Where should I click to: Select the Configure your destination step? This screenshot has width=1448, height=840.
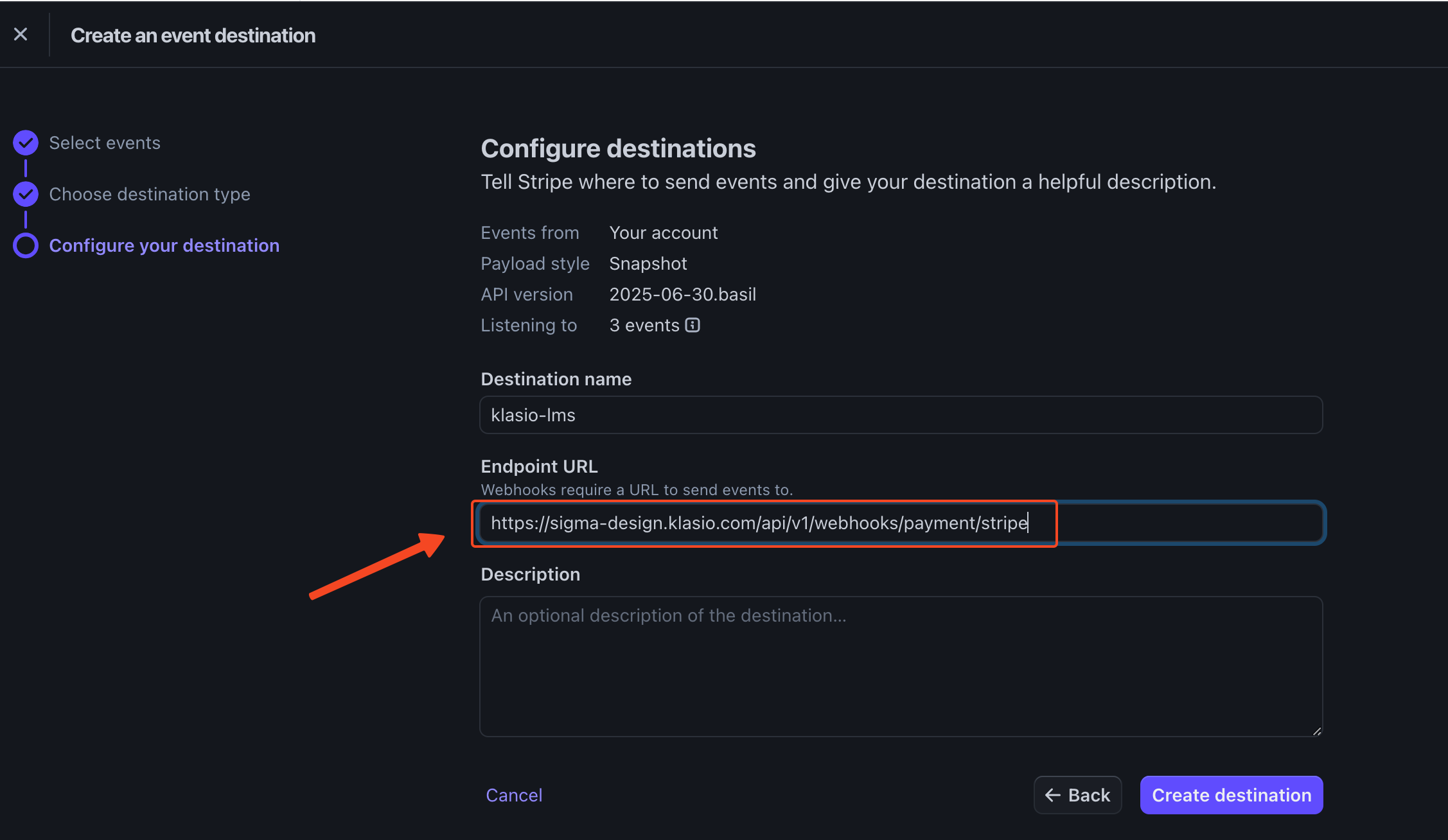coord(164,245)
